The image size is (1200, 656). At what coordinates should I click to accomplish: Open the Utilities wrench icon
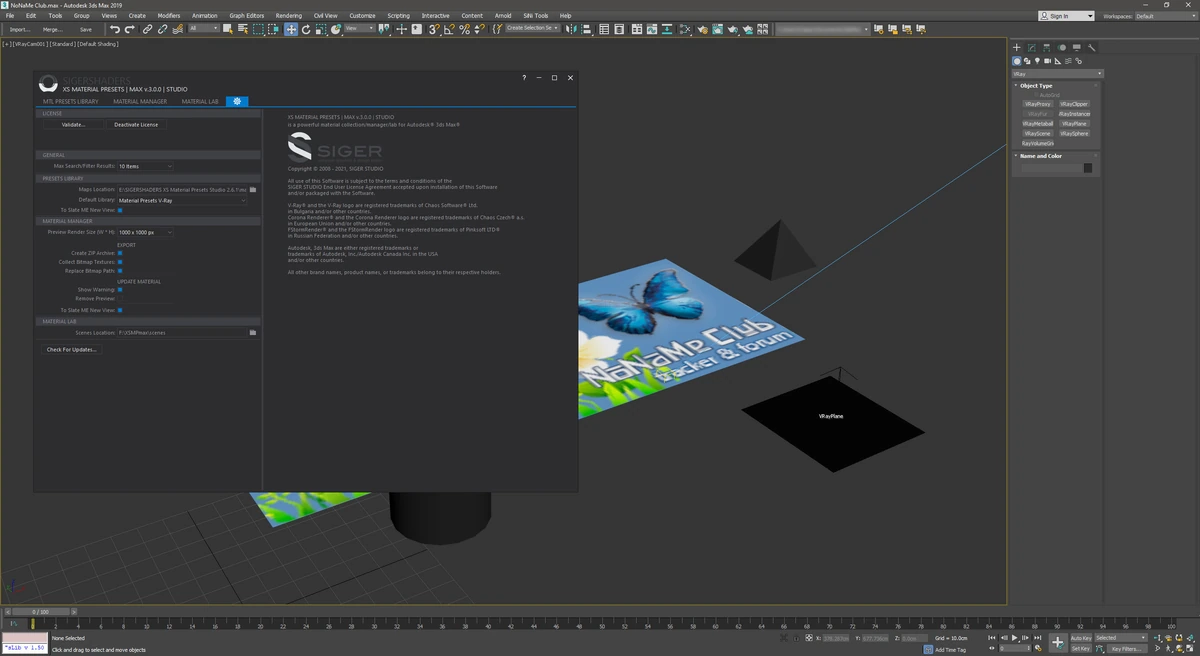pyautogui.click(x=1092, y=47)
